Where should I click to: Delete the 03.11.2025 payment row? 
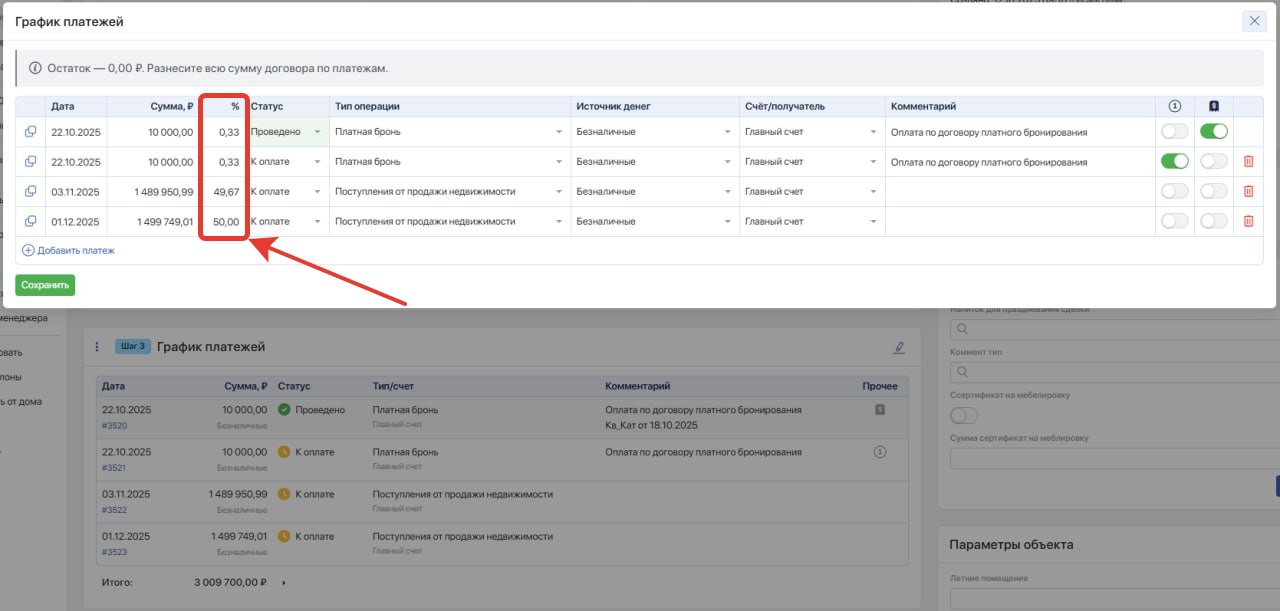pos(1248,192)
